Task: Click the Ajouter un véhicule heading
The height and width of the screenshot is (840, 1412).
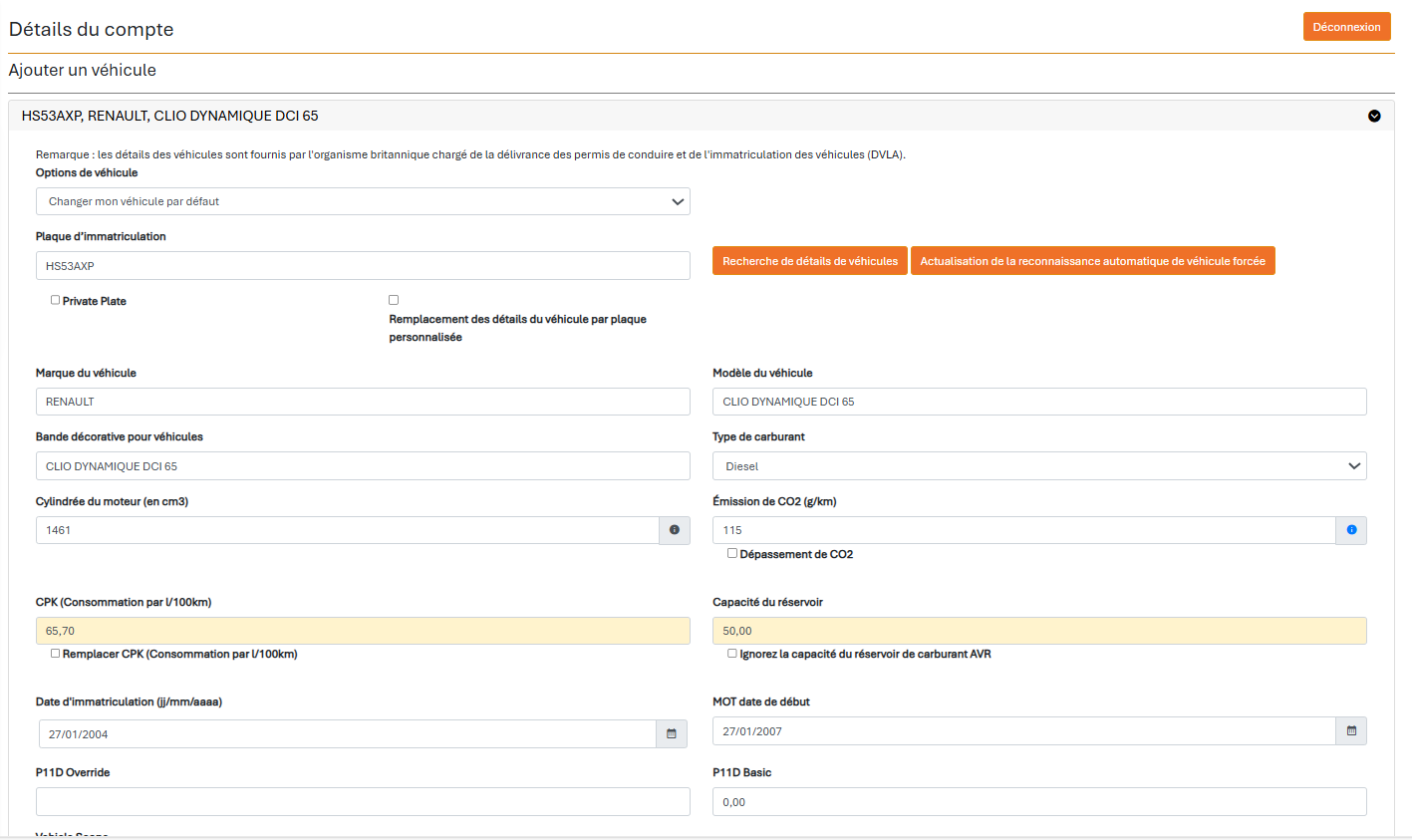Action: click(83, 70)
